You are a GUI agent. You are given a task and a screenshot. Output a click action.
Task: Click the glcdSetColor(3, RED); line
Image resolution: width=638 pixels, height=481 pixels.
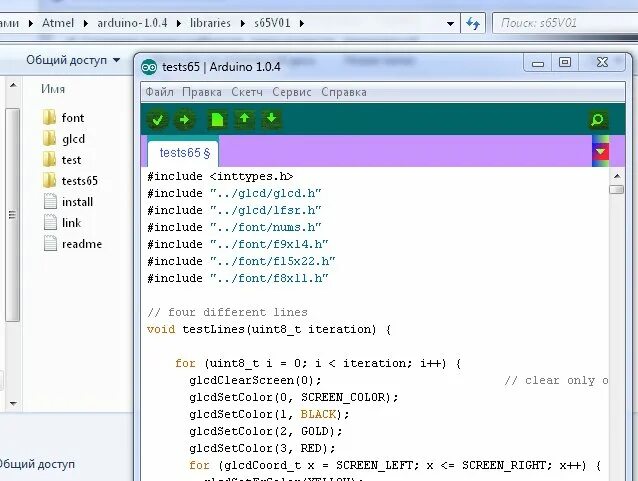point(262,448)
